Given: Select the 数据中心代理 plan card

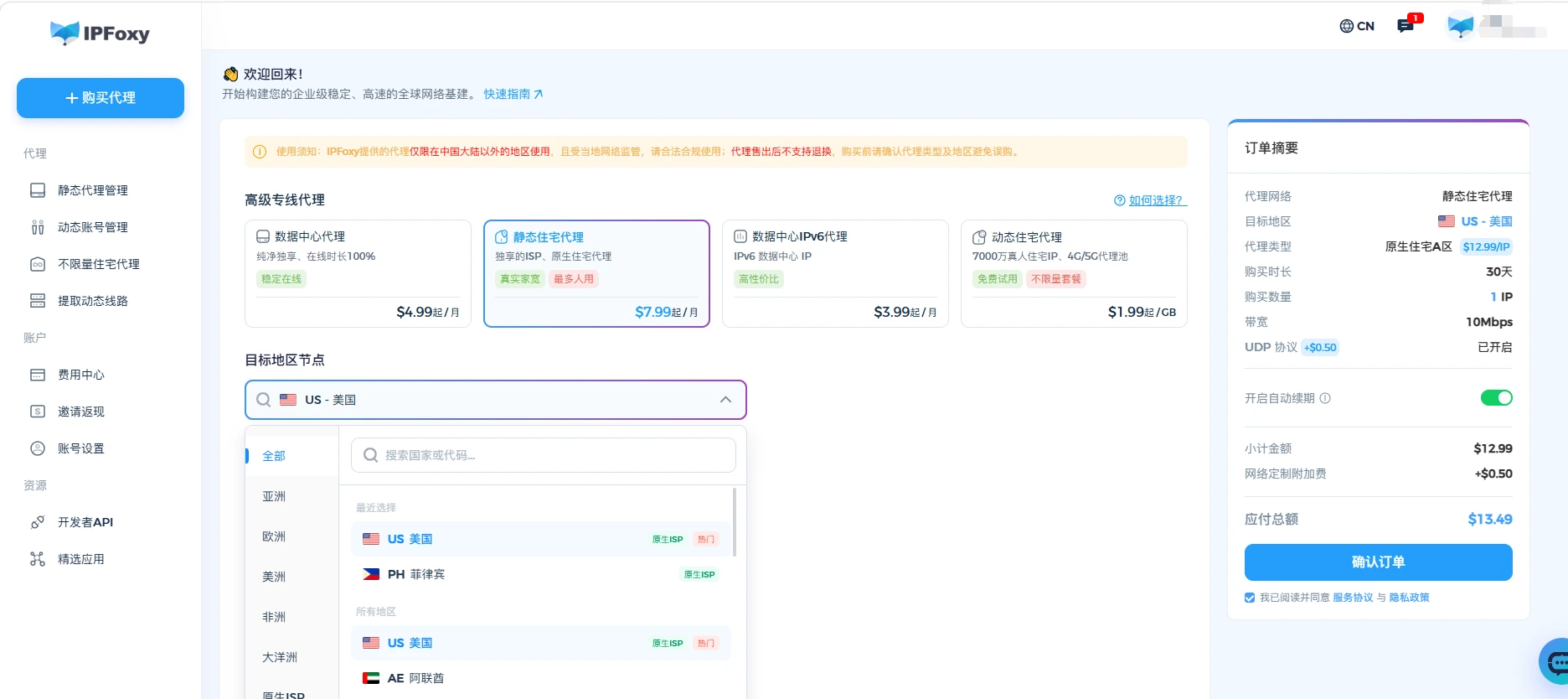Looking at the screenshot, I should (358, 273).
